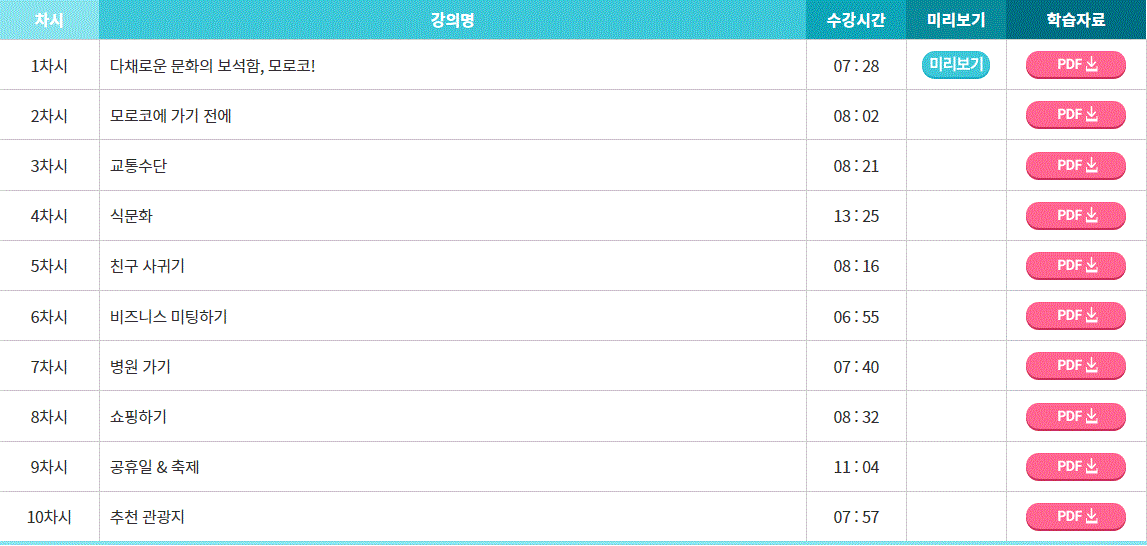1147x546 pixels.
Task: Download PDF for 친구 사귀기 lesson
Action: [1076, 266]
